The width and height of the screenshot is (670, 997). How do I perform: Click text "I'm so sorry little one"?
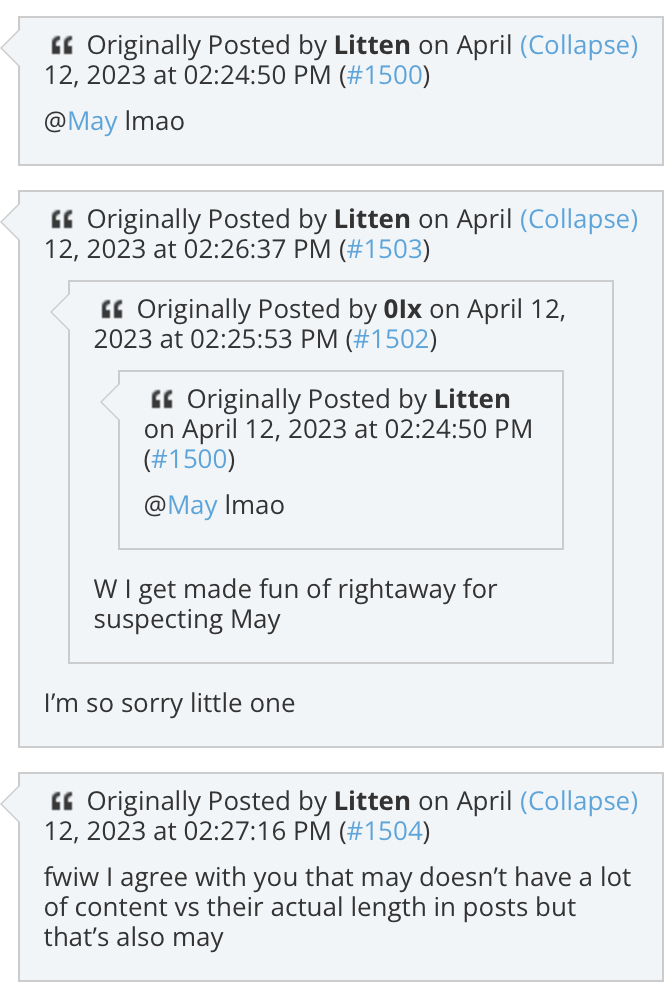(169, 703)
